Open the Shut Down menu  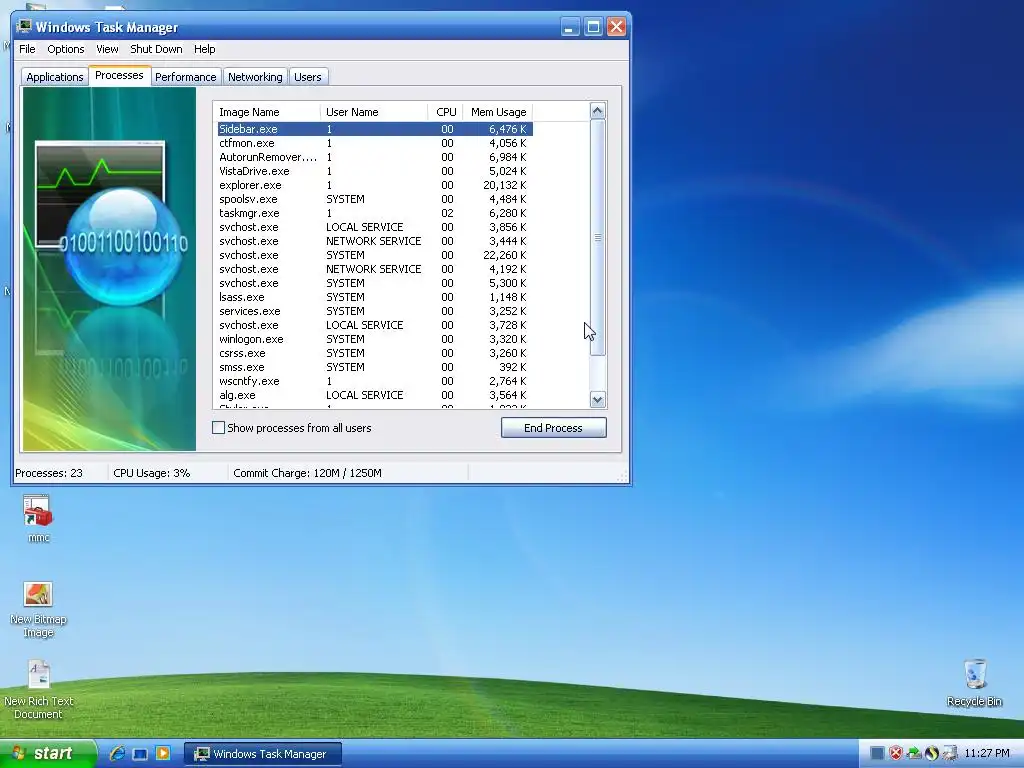point(156,49)
